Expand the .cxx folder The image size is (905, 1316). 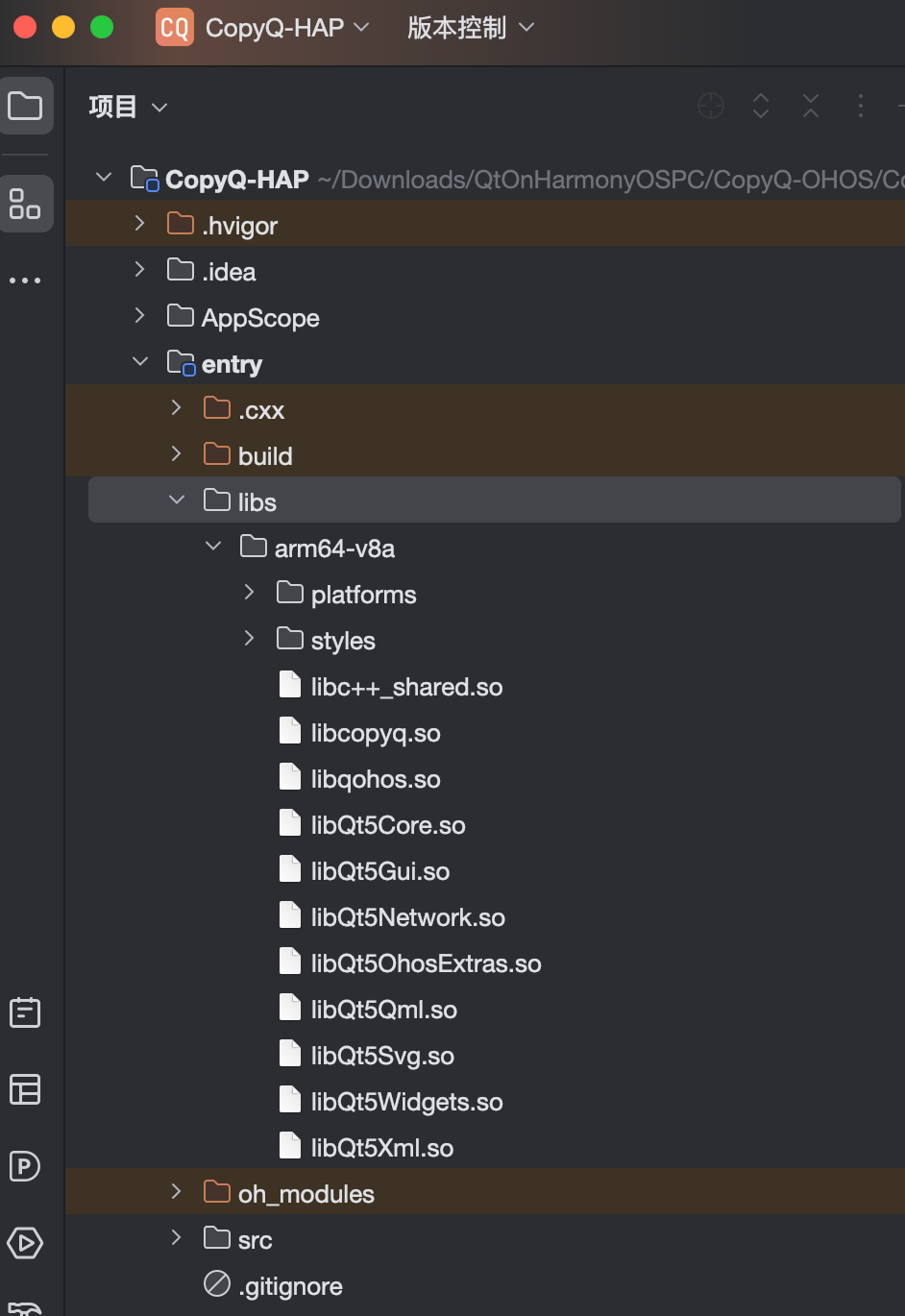pos(177,407)
